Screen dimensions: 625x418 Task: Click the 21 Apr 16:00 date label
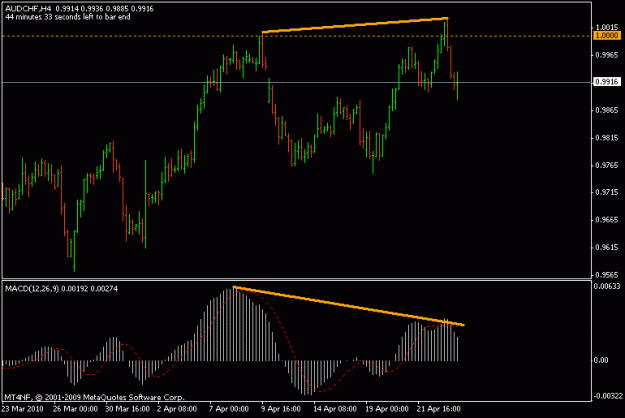tap(438, 409)
